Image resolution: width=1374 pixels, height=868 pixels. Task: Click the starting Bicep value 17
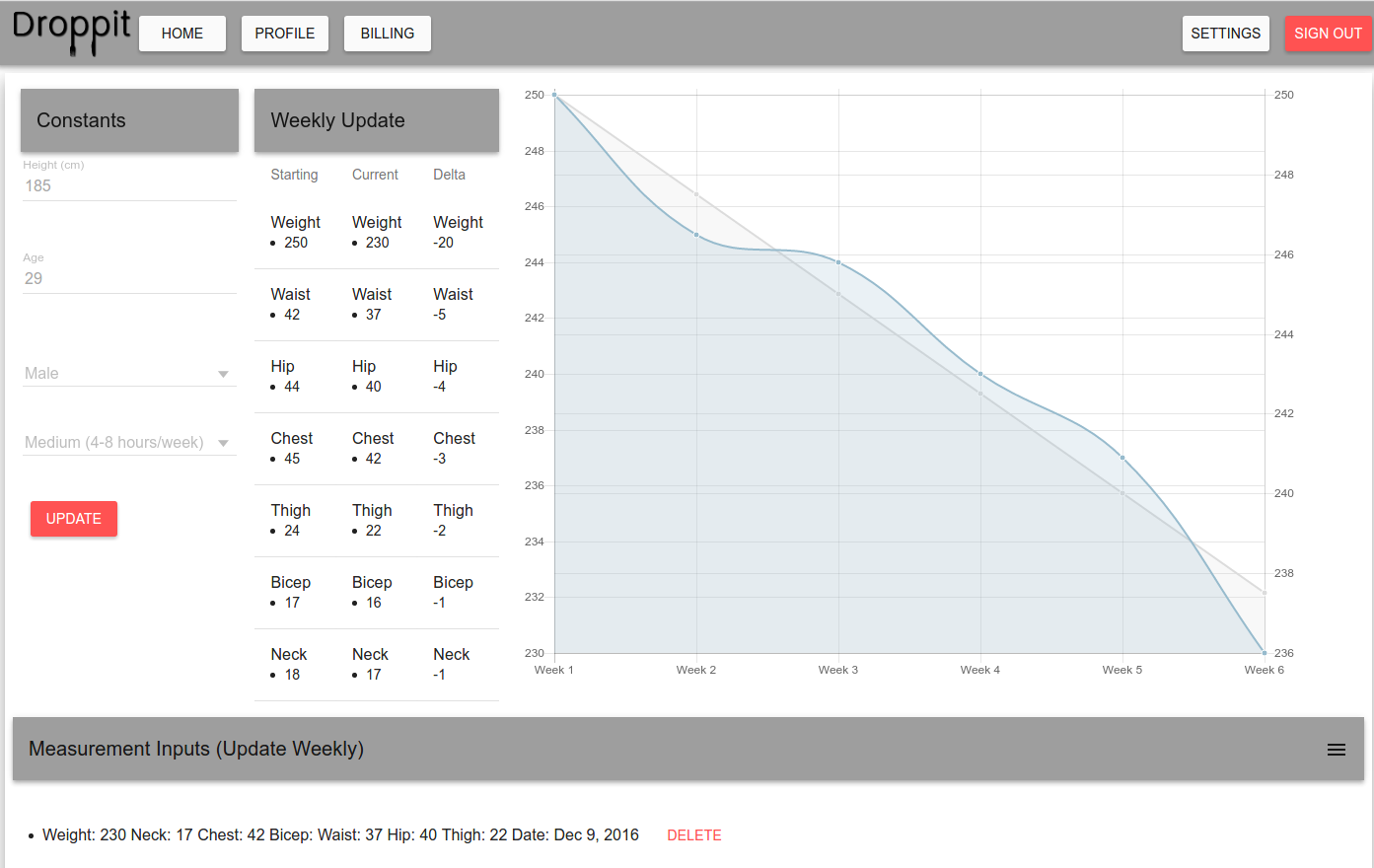point(292,603)
